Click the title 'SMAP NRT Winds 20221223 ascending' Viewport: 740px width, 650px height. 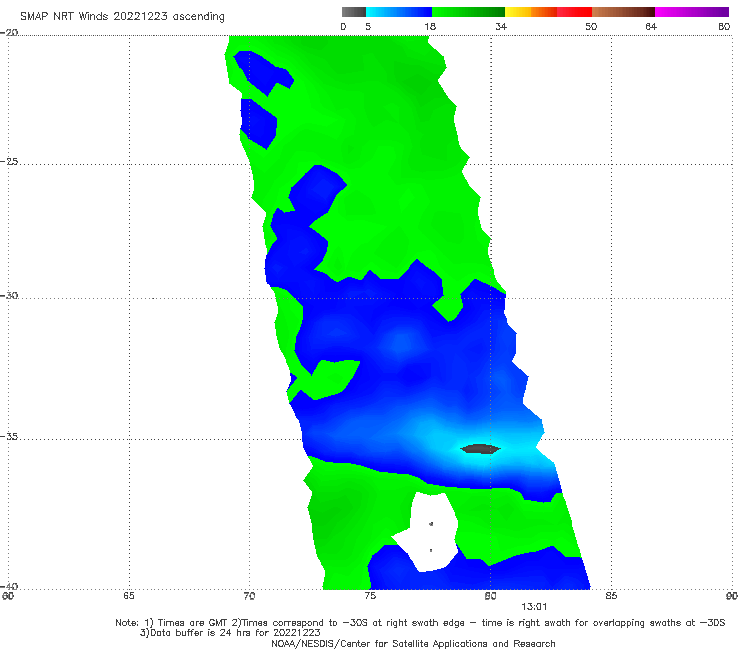coord(122,16)
